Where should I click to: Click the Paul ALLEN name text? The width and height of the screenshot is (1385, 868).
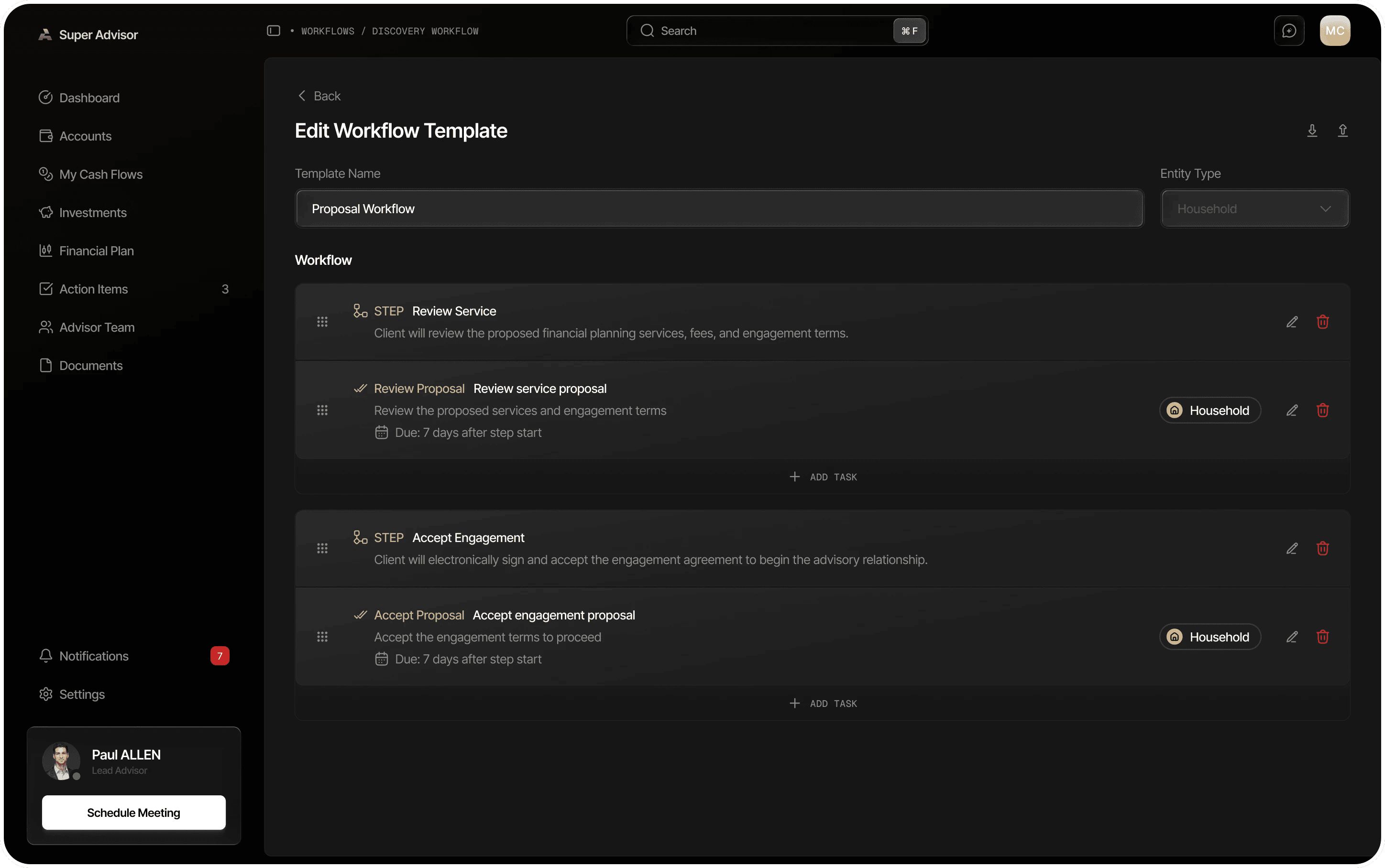[126, 755]
